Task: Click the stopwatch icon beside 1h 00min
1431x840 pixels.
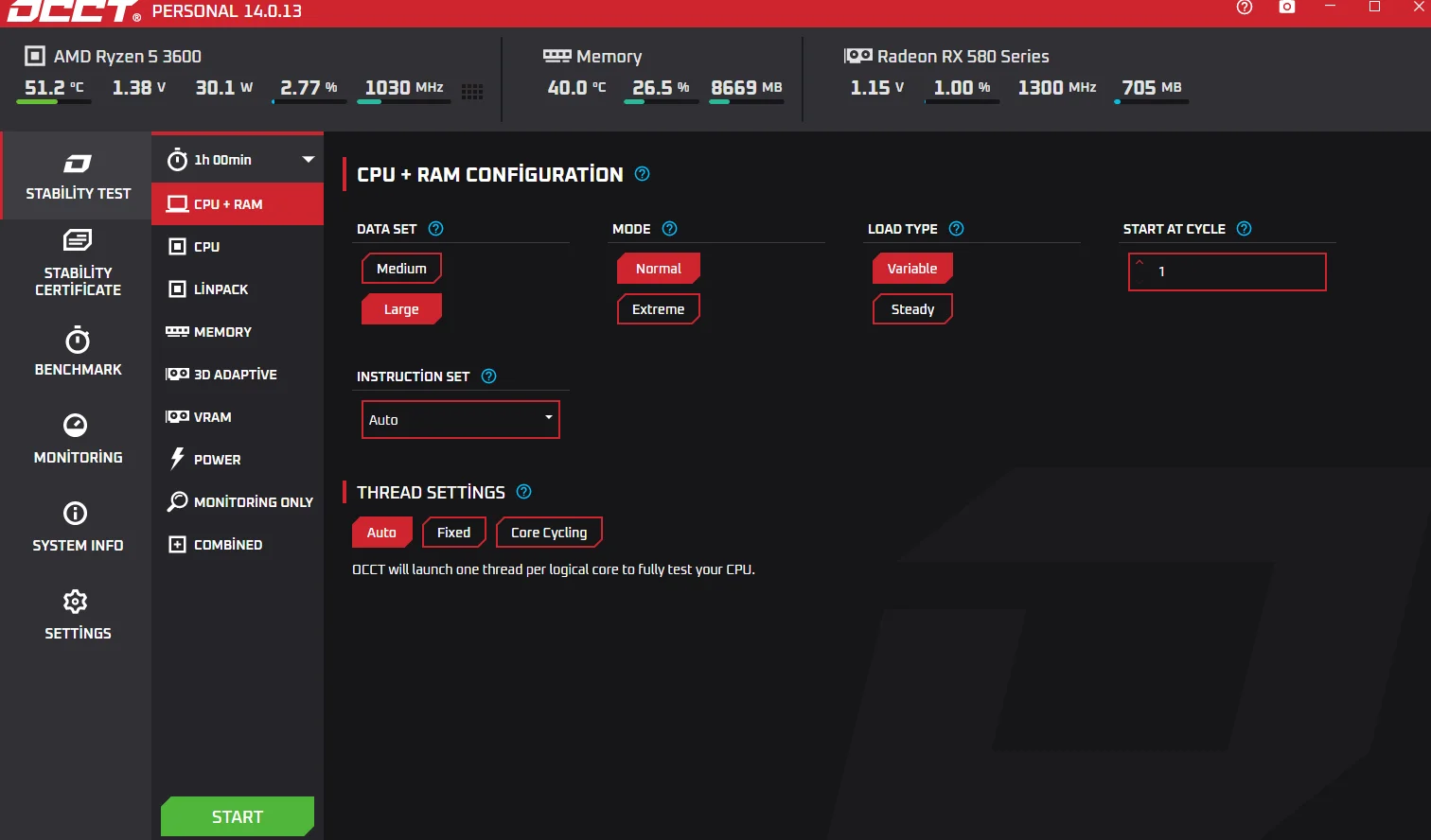Action: pyautogui.click(x=177, y=160)
